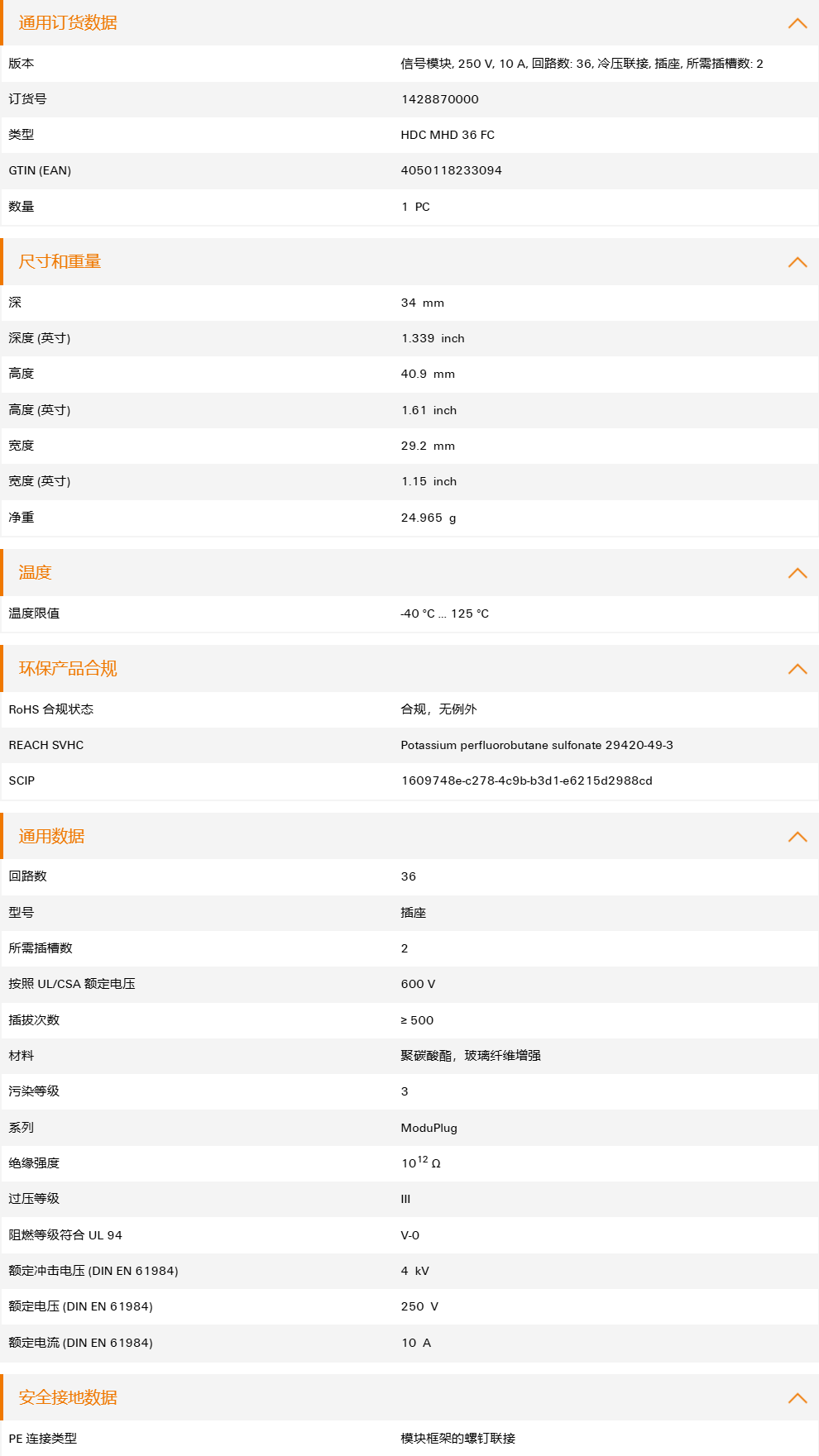Image resolution: width=819 pixels, height=1456 pixels.
Task: Click height value 40.9 mm
Action: (x=428, y=374)
